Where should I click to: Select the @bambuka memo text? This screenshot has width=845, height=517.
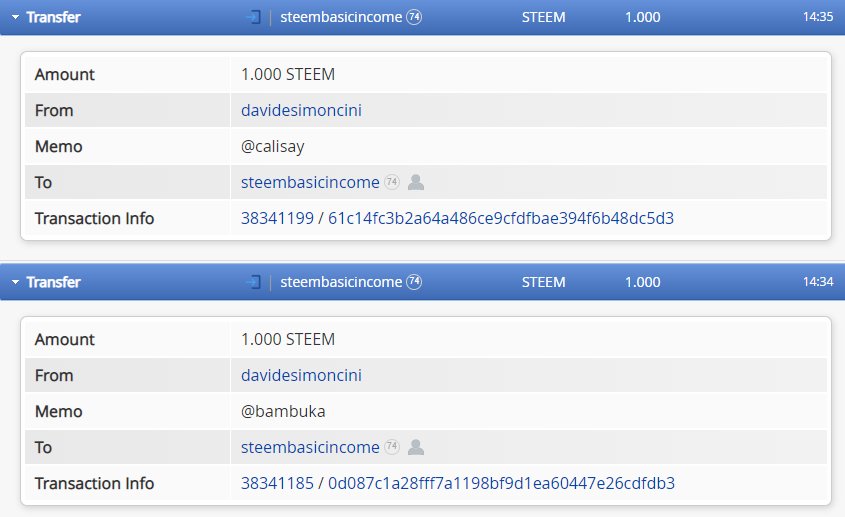pyautogui.click(x=283, y=411)
